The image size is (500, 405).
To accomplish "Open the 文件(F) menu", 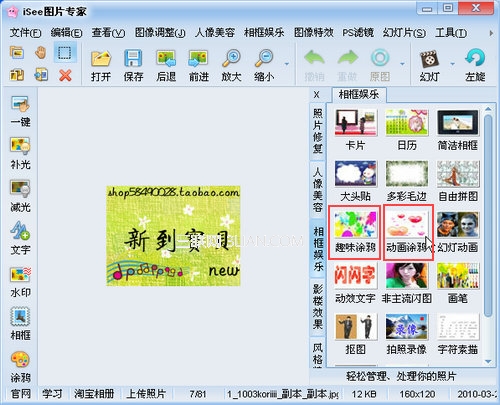I will pyautogui.click(x=26, y=33).
